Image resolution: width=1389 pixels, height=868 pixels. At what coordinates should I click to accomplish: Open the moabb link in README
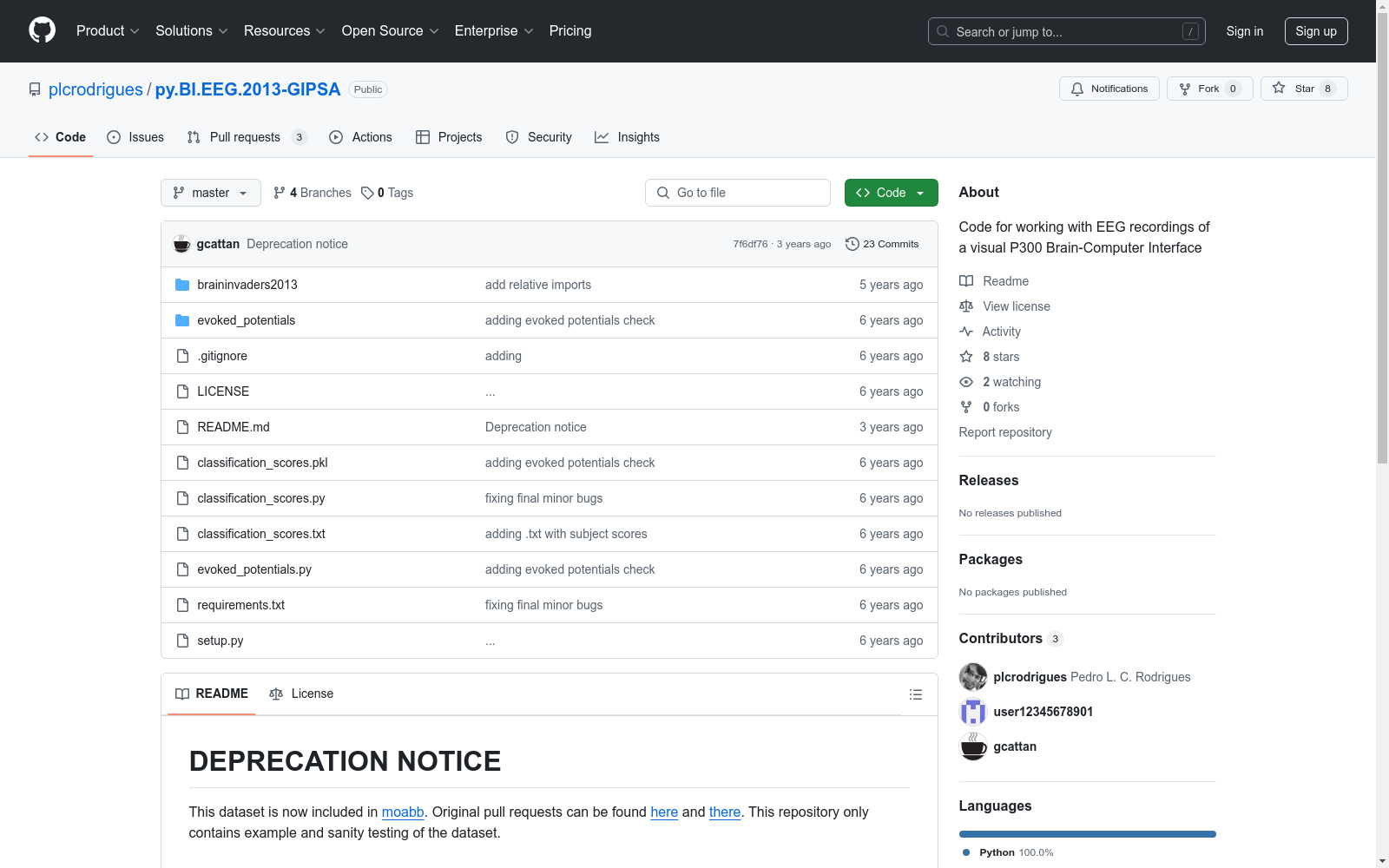coord(403,812)
